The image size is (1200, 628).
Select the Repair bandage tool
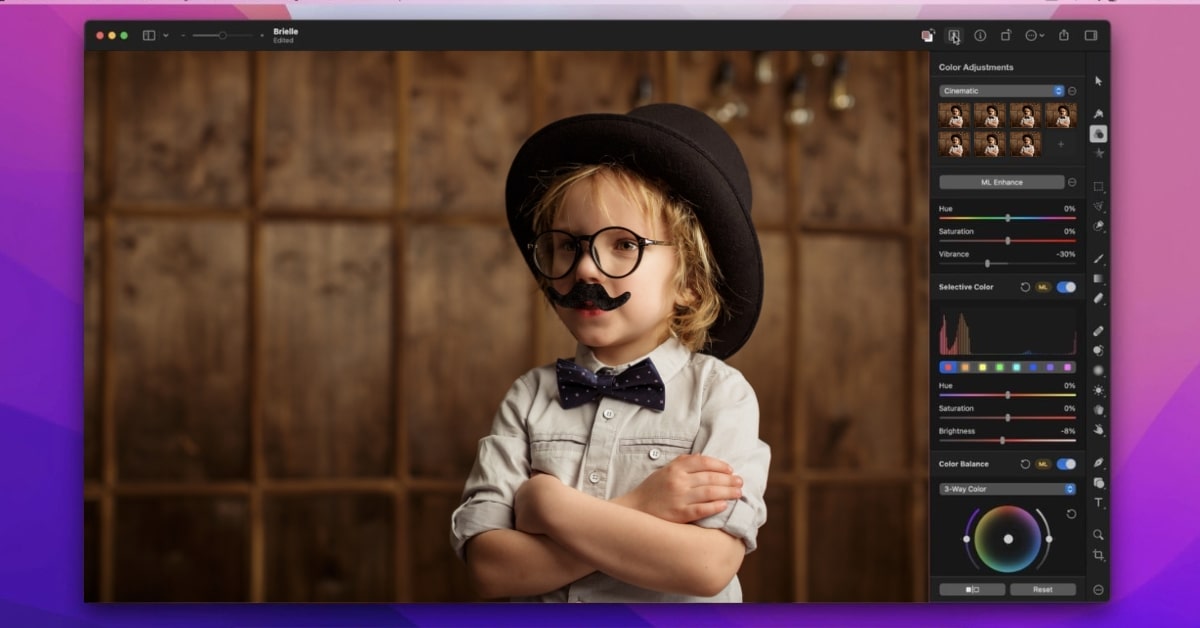click(x=1098, y=330)
